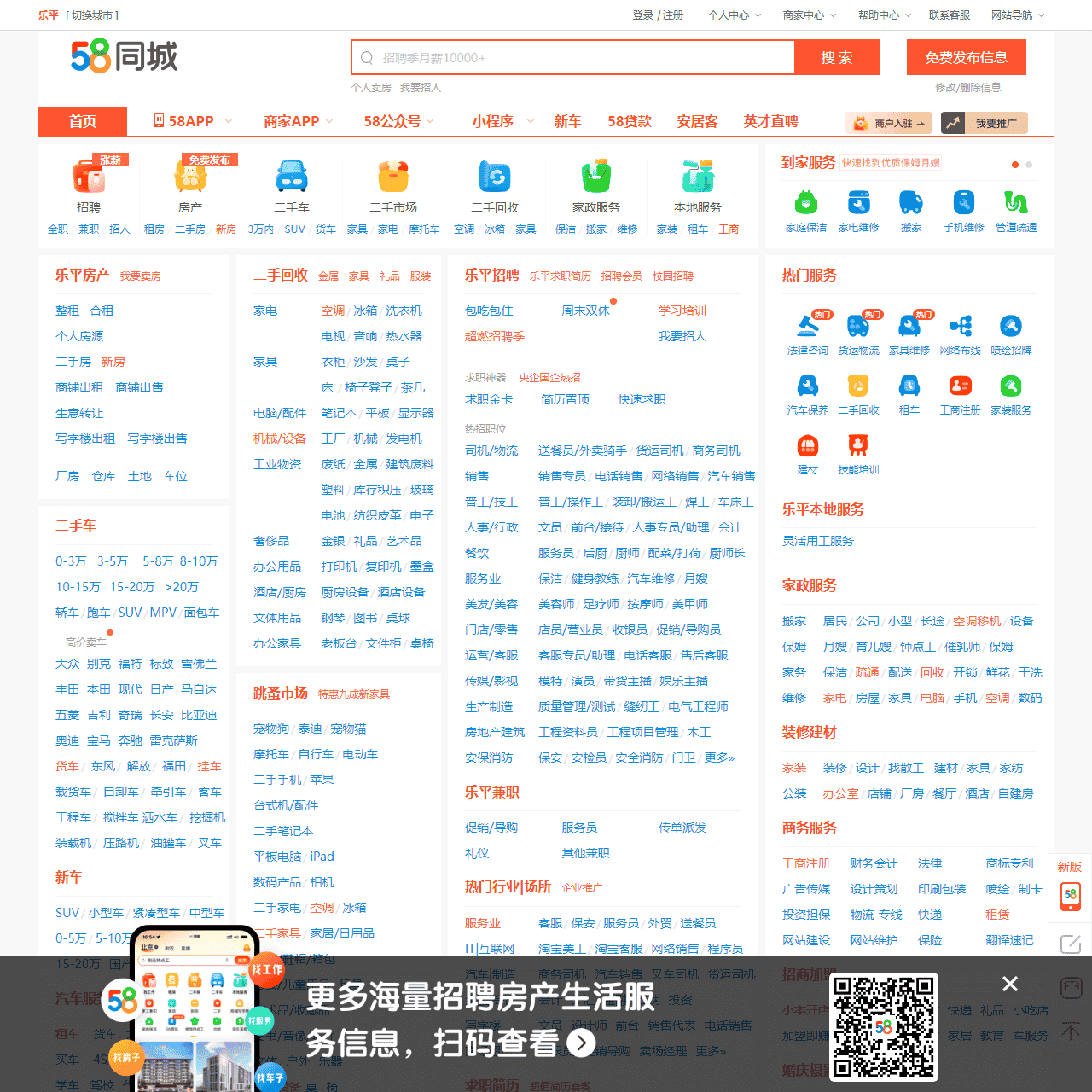Click the 汽车保养 car care icon
The image size is (1092, 1092).
click(x=807, y=386)
